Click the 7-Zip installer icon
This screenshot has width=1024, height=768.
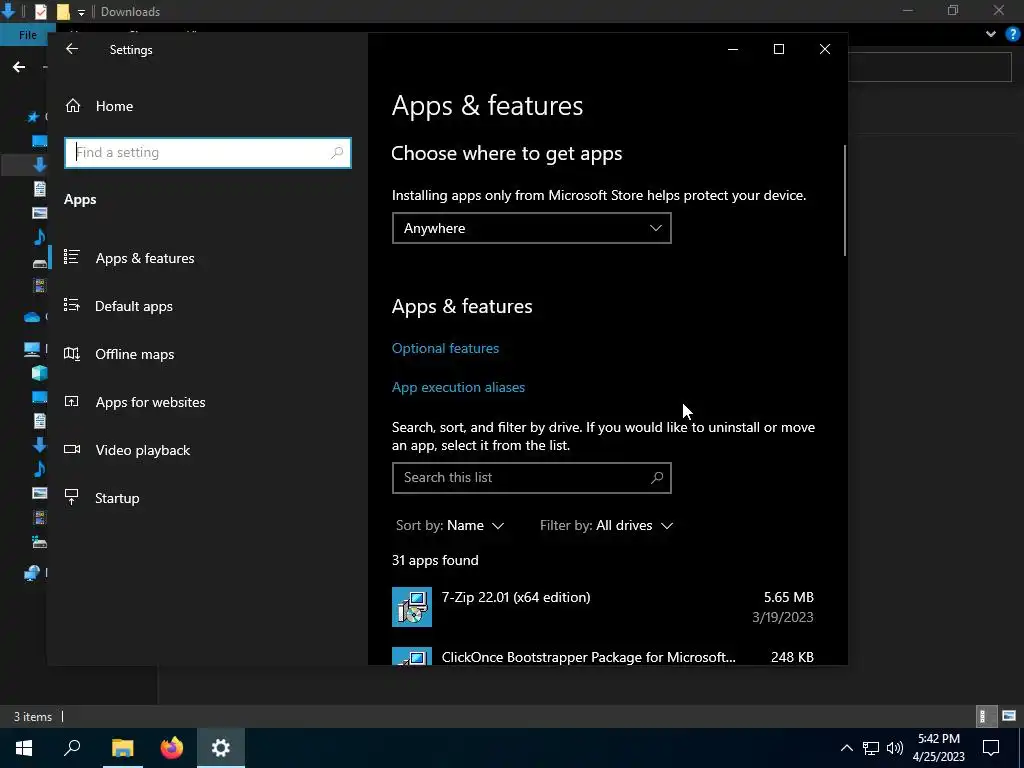coord(412,607)
